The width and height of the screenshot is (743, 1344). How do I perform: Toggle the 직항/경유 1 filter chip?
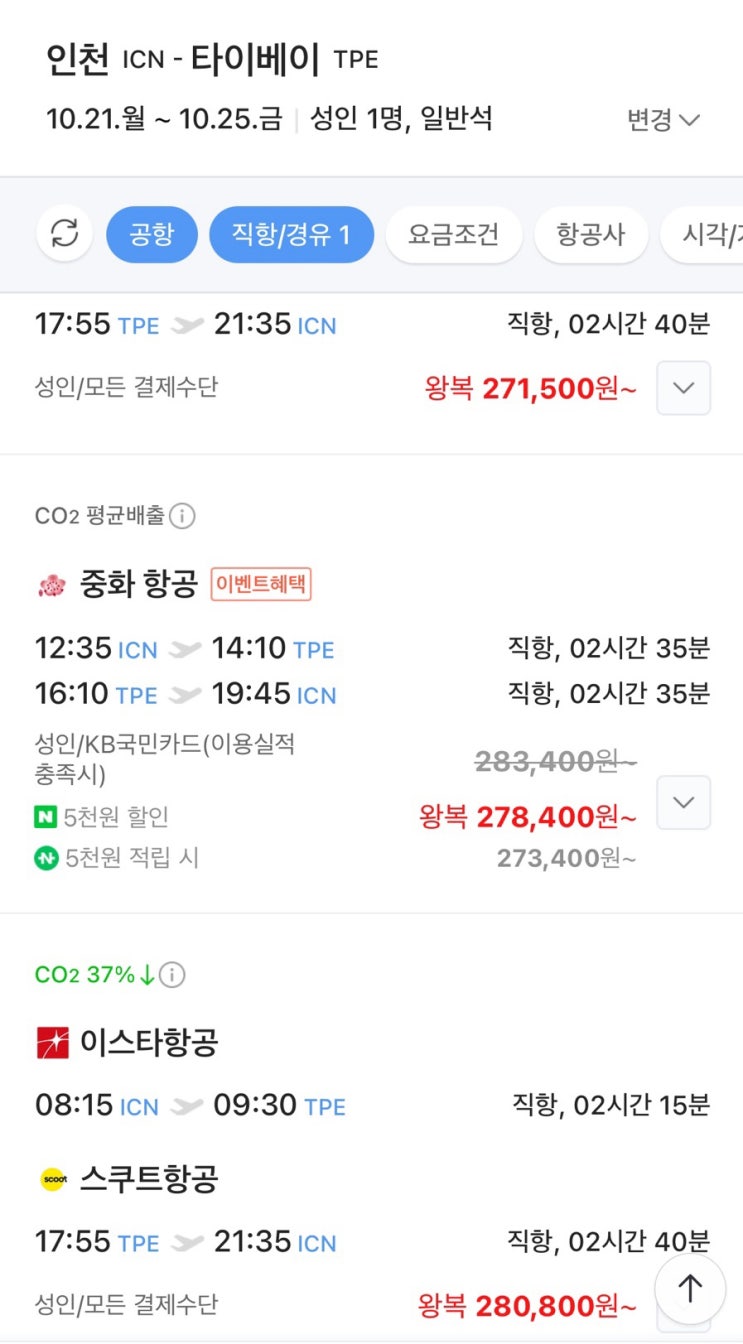tap(291, 235)
